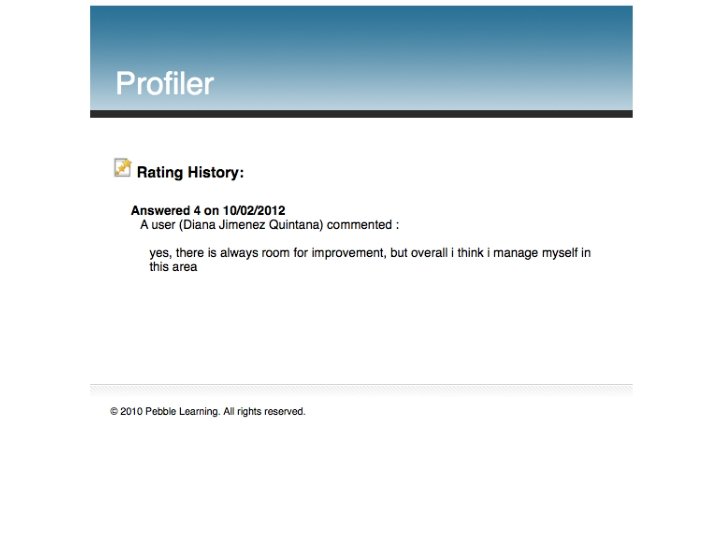This screenshot has height=540, width=720.
Task: Click the comment's second line "this area"
Action: point(173,267)
